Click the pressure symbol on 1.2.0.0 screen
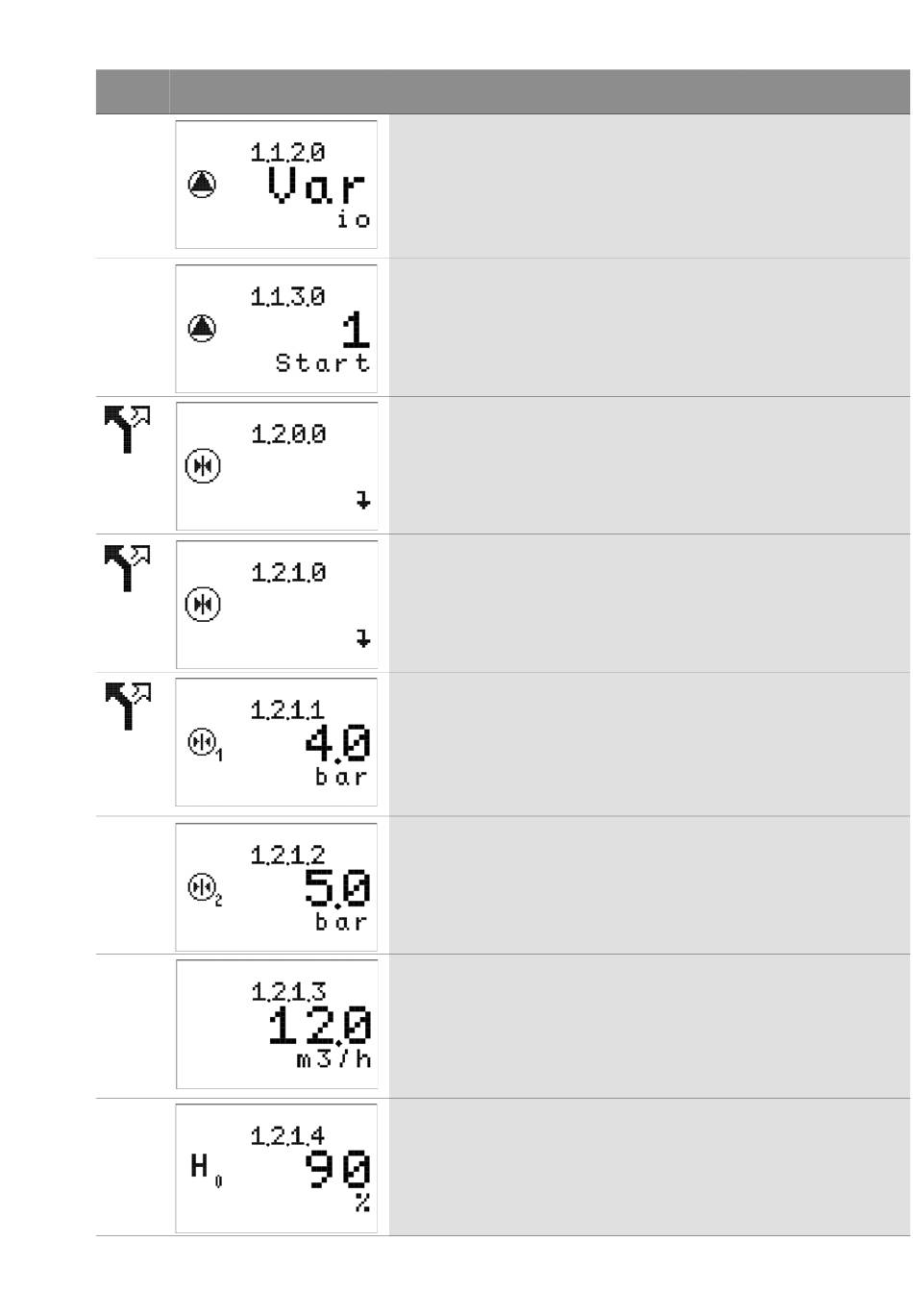Screen dimensions: 913x1316 [203, 466]
